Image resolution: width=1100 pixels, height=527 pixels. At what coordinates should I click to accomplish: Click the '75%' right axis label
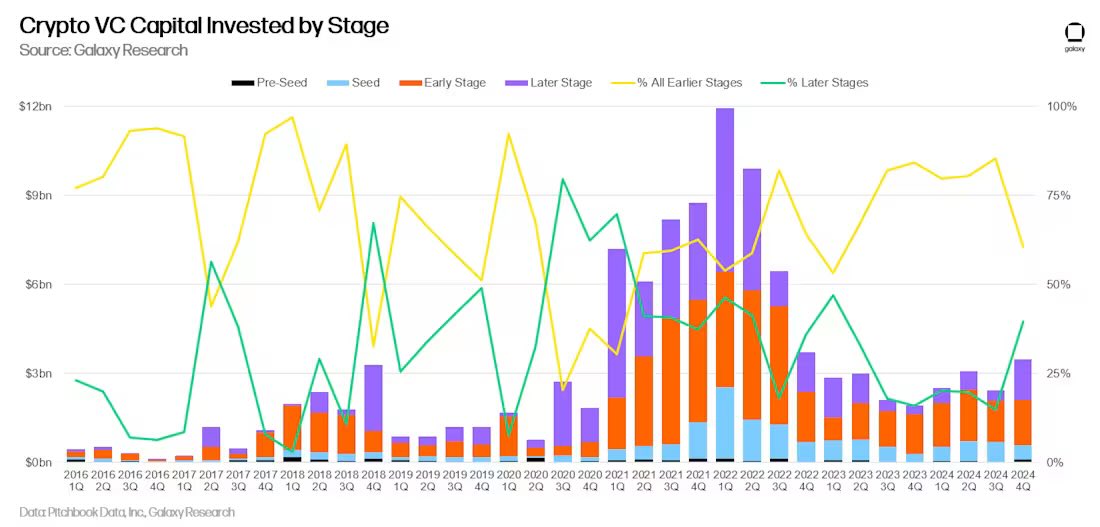(x=1059, y=196)
